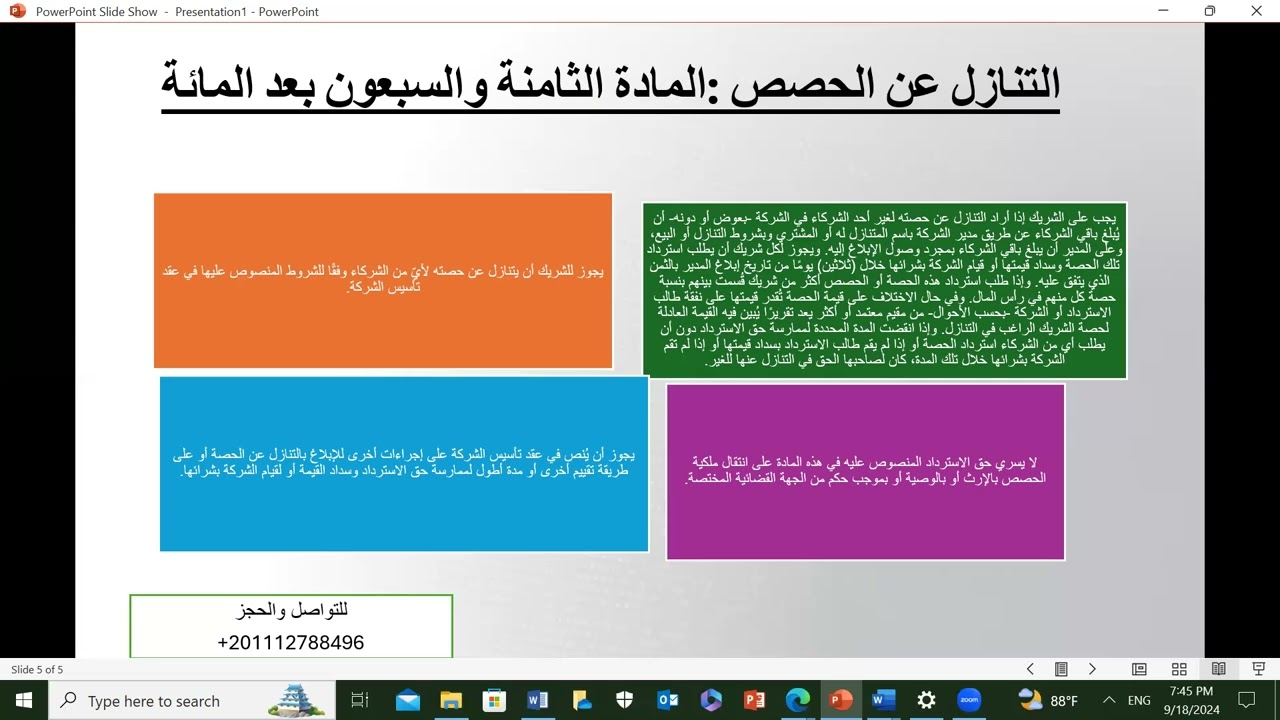Image resolution: width=1280 pixels, height=720 pixels.
Task: Open Zoom from the taskbar
Action: 969,700
